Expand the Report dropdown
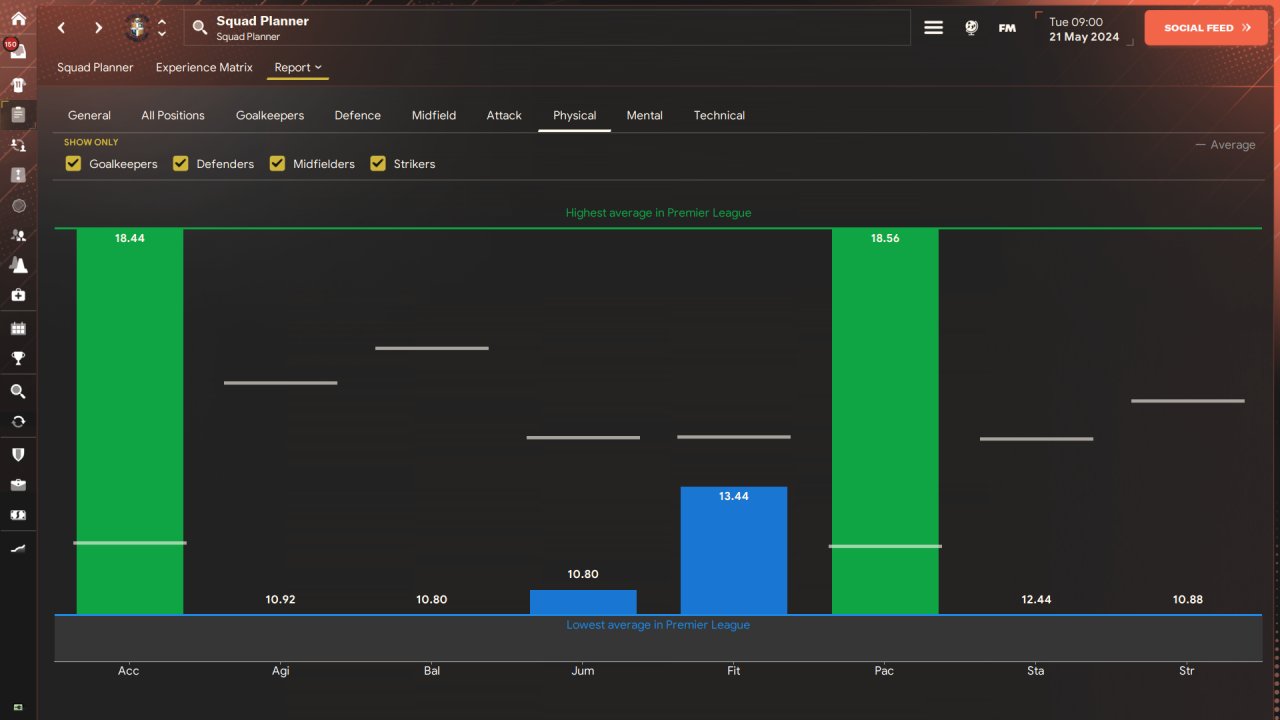This screenshot has height=720, width=1280. click(298, 67)
